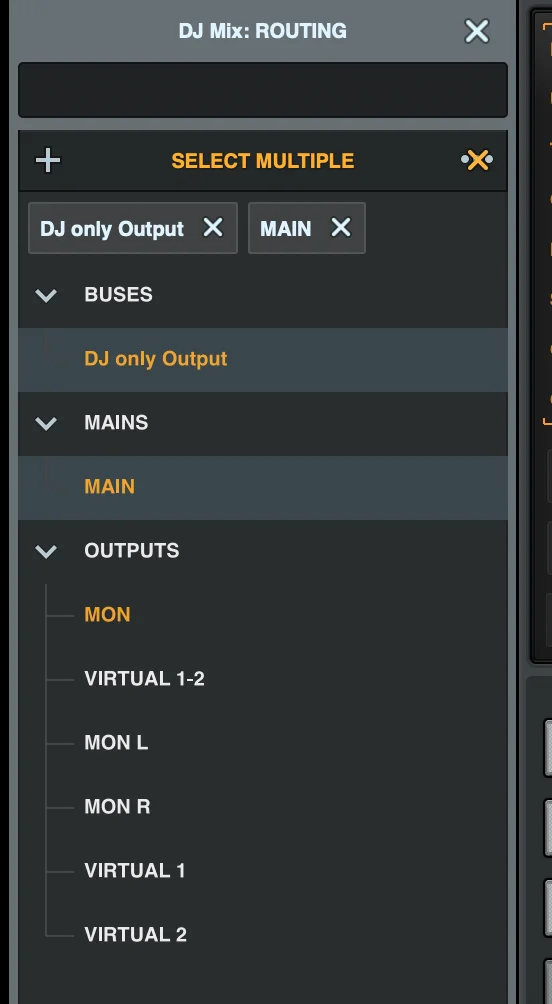552x1004 pixels.
Task: Click the MAIN chip label
Action: [286, 229]
